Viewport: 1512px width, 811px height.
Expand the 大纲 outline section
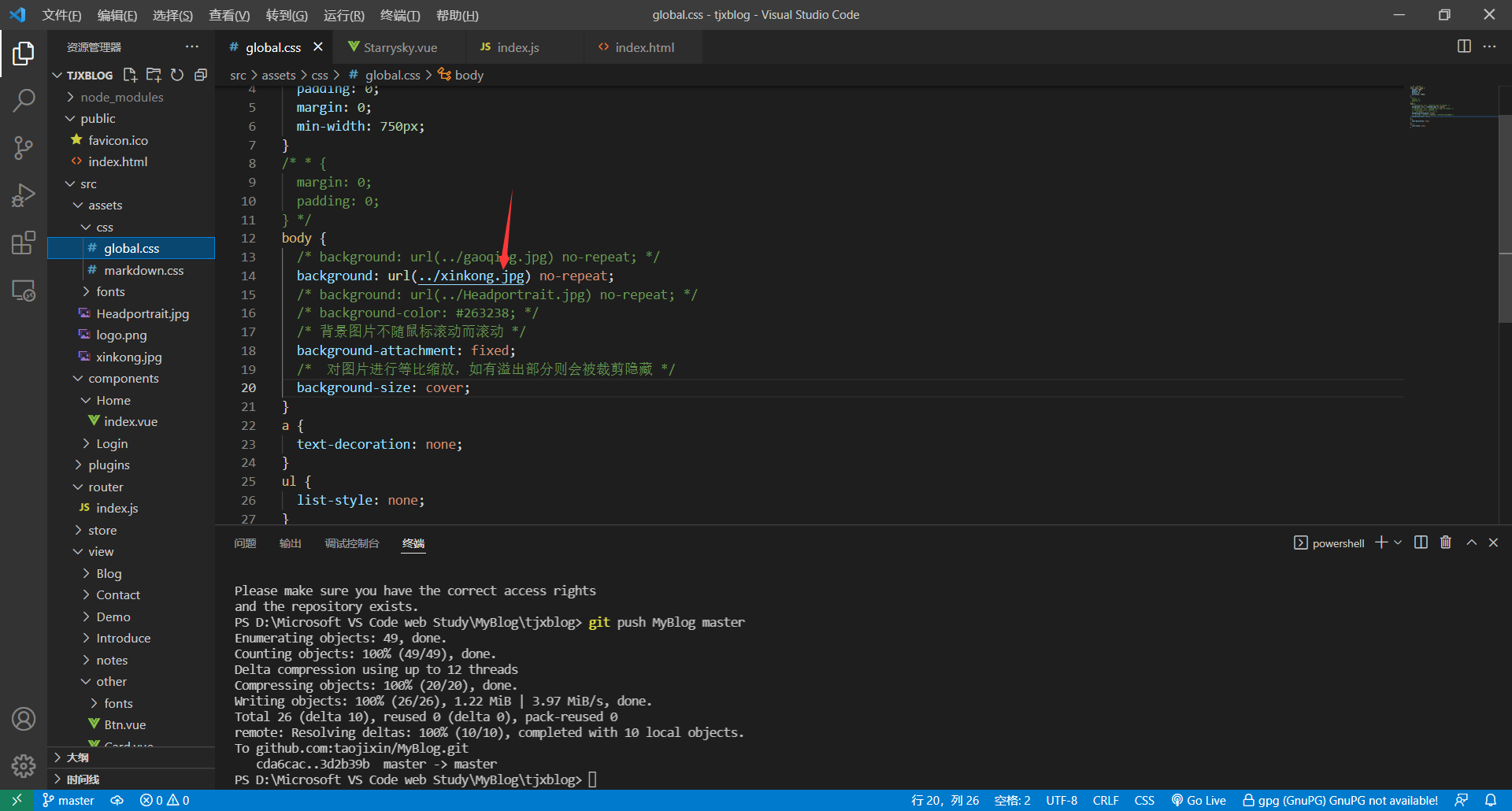pyautogui.click(x=131, y=757)
